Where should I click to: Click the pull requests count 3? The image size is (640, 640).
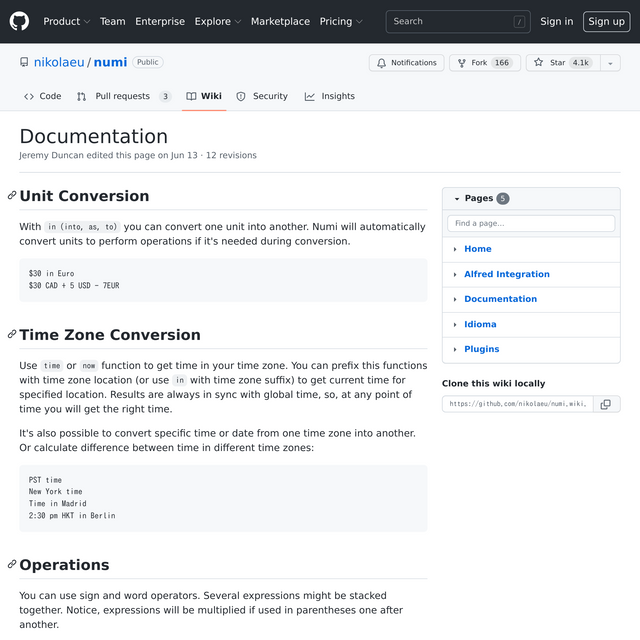tap(165, 96)
